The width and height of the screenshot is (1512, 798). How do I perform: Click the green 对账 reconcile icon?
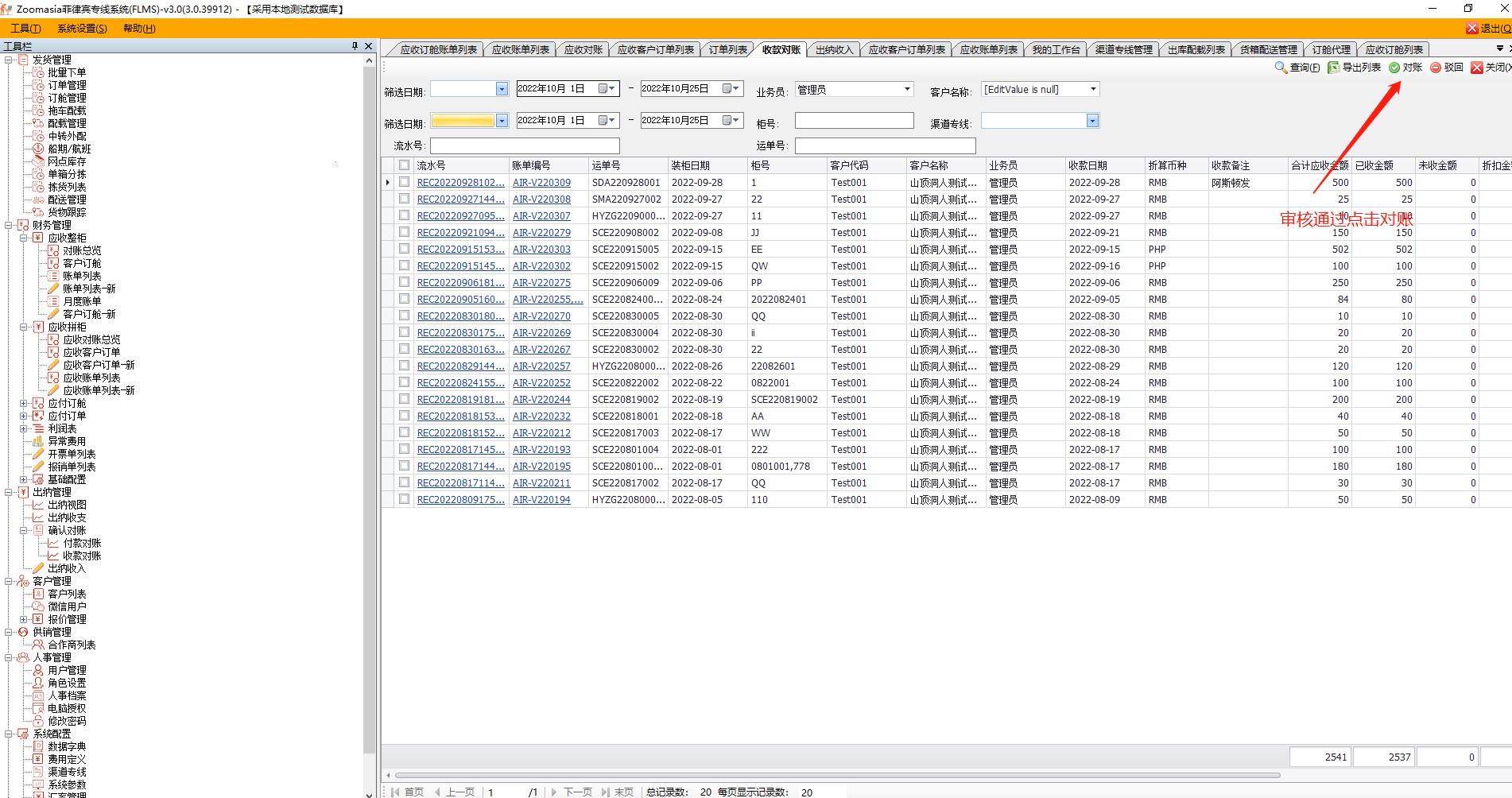click(x=1394, y=68)
